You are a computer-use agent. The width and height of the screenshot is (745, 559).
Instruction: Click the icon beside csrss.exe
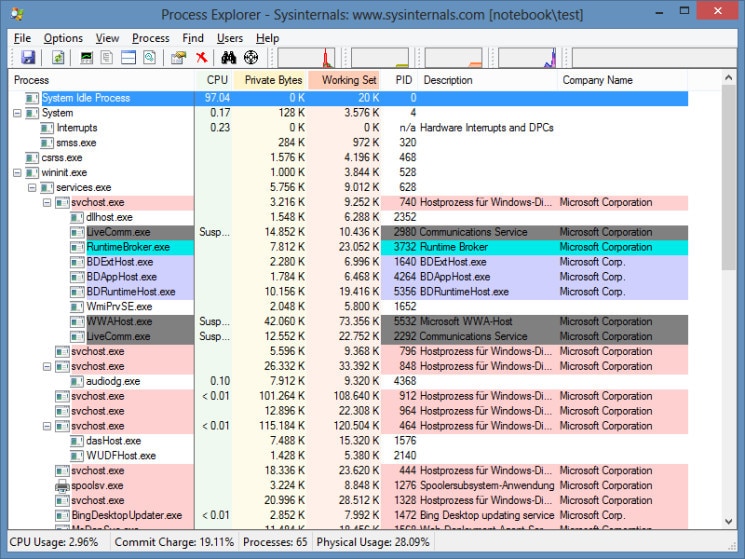(x=32, y=158)
